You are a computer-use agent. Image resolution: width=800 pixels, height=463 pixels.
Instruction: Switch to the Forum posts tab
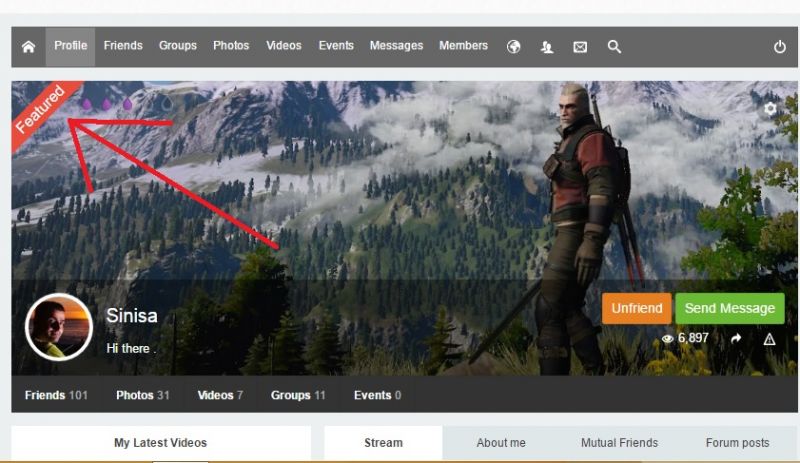pos(737,443)
